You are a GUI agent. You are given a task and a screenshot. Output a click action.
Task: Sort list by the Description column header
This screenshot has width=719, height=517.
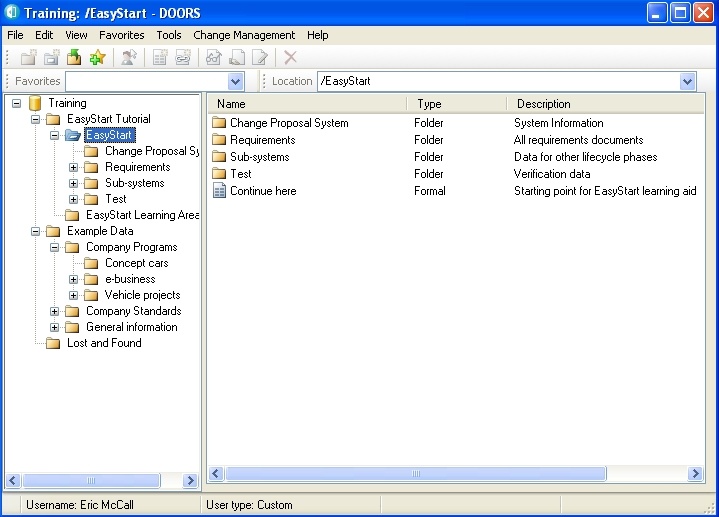coord(606,104)
